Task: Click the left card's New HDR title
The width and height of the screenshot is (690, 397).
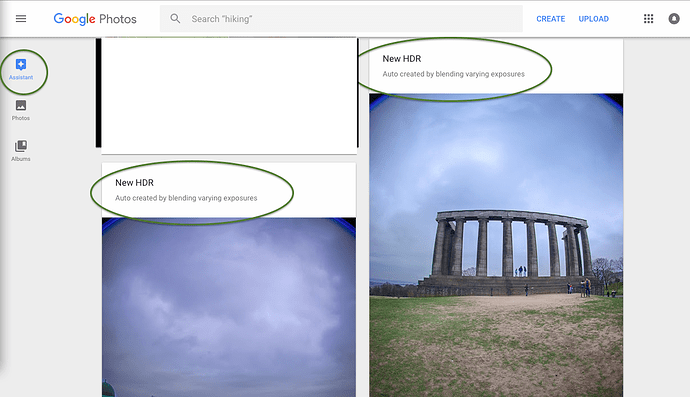Action: tap(134, 183)
